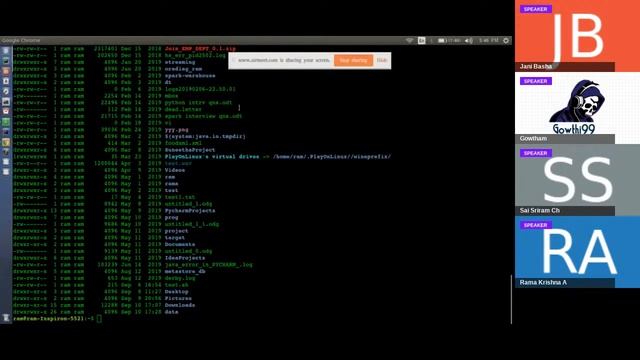Click SPEAKER badge on Gowtham tile
Image resolution: width=640 pixels, height=360 pixels.
point(536,81)
